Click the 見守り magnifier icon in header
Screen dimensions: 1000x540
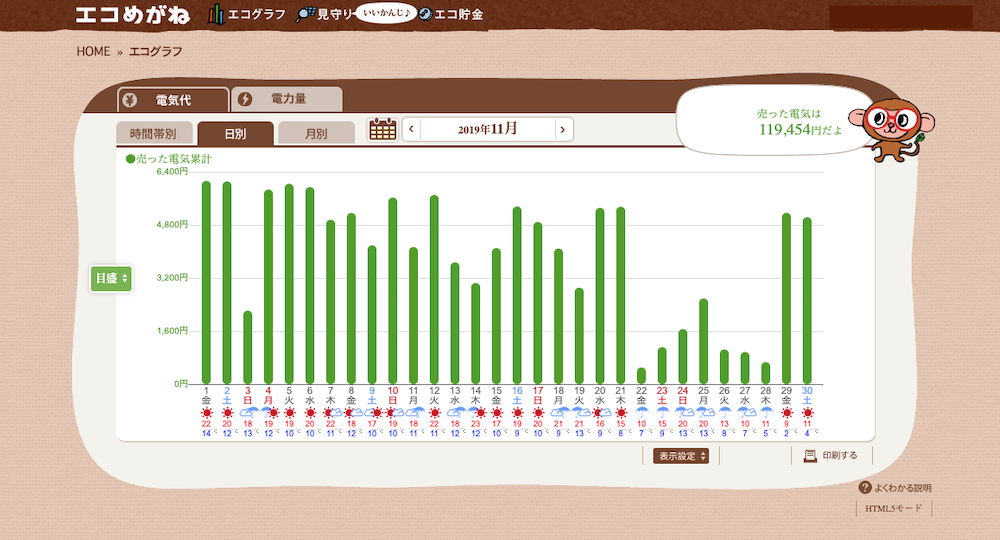coord(305,15)
